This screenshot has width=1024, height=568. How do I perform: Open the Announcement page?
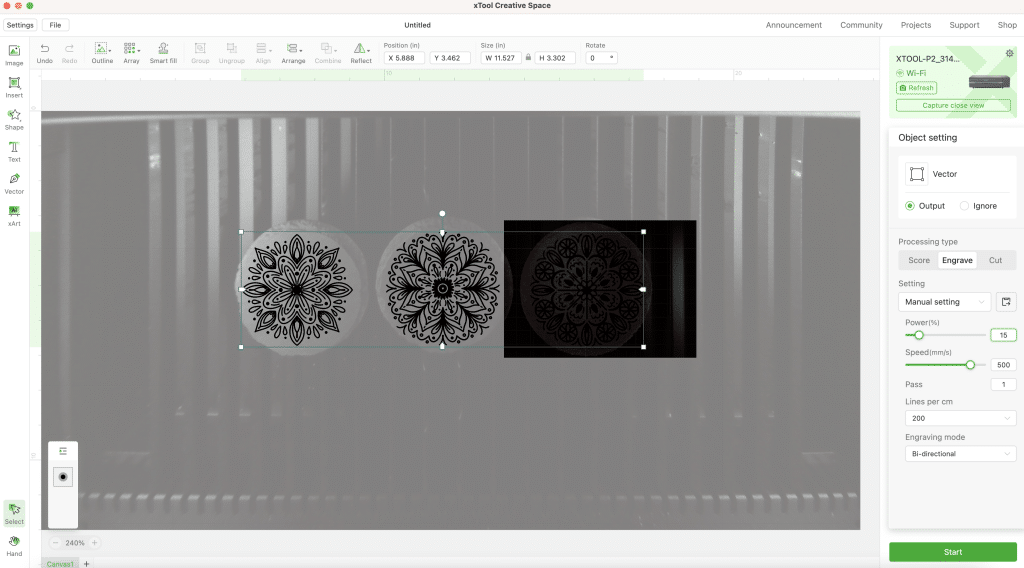793,25
